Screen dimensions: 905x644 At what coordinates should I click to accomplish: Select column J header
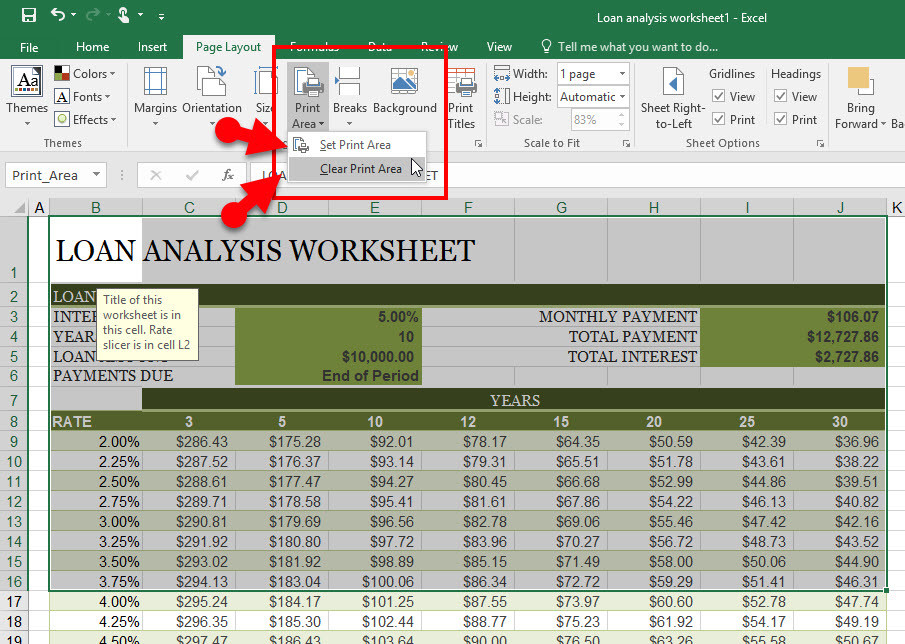[x=840, y=207]
